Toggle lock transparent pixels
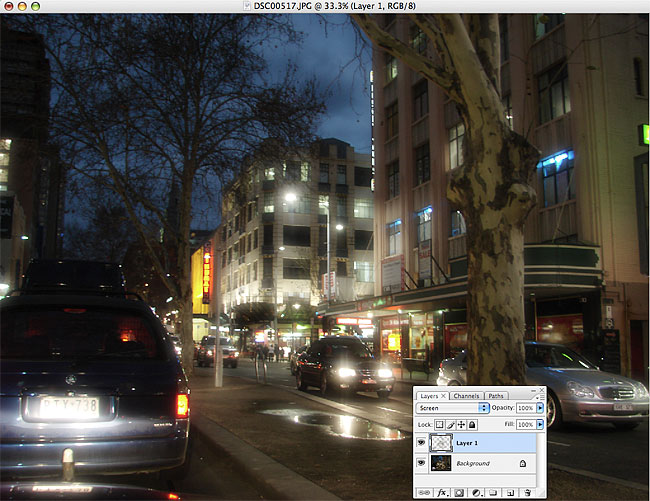 pos(439,424)
